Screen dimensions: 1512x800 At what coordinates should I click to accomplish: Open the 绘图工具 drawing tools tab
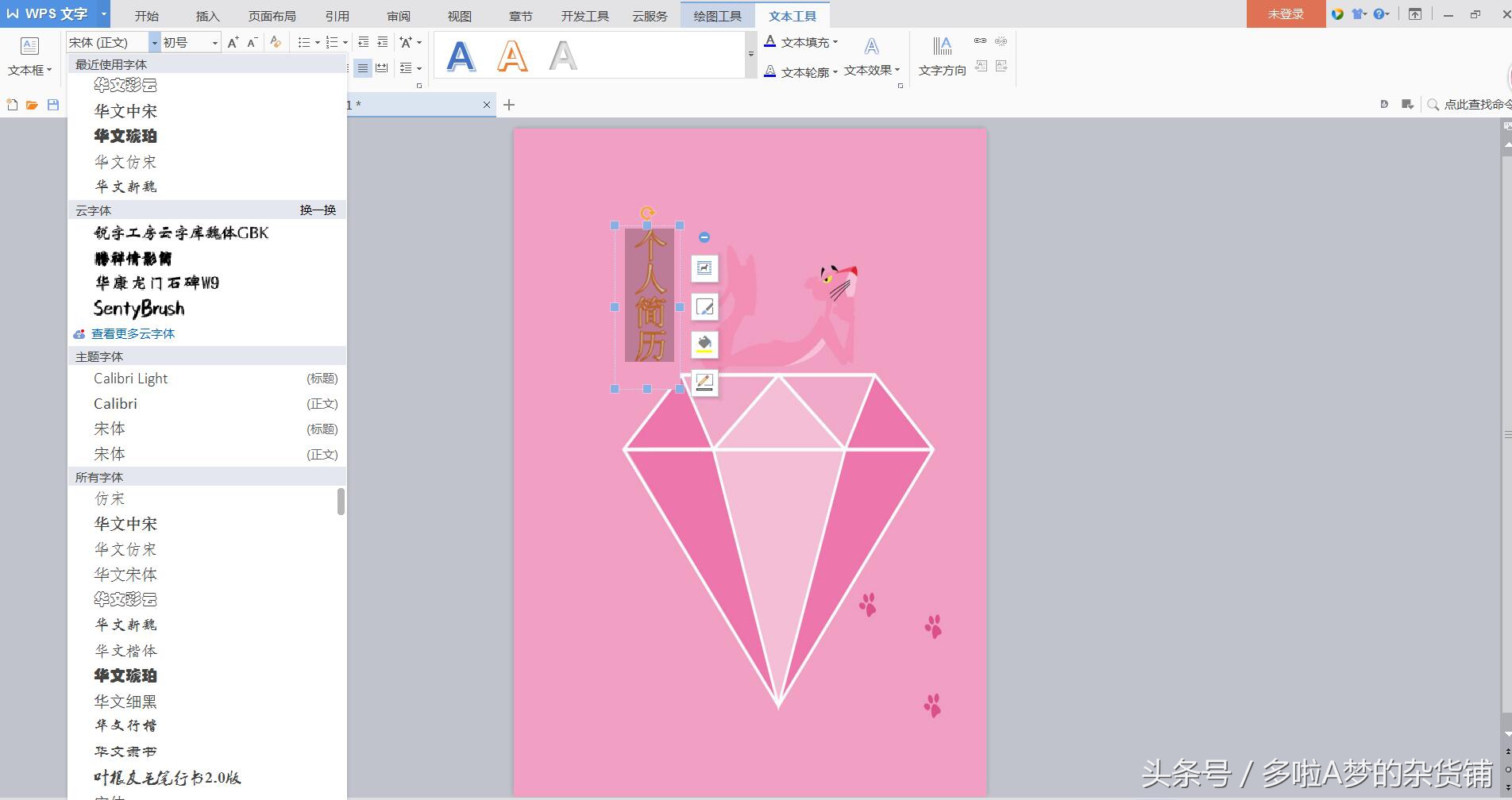716,15
